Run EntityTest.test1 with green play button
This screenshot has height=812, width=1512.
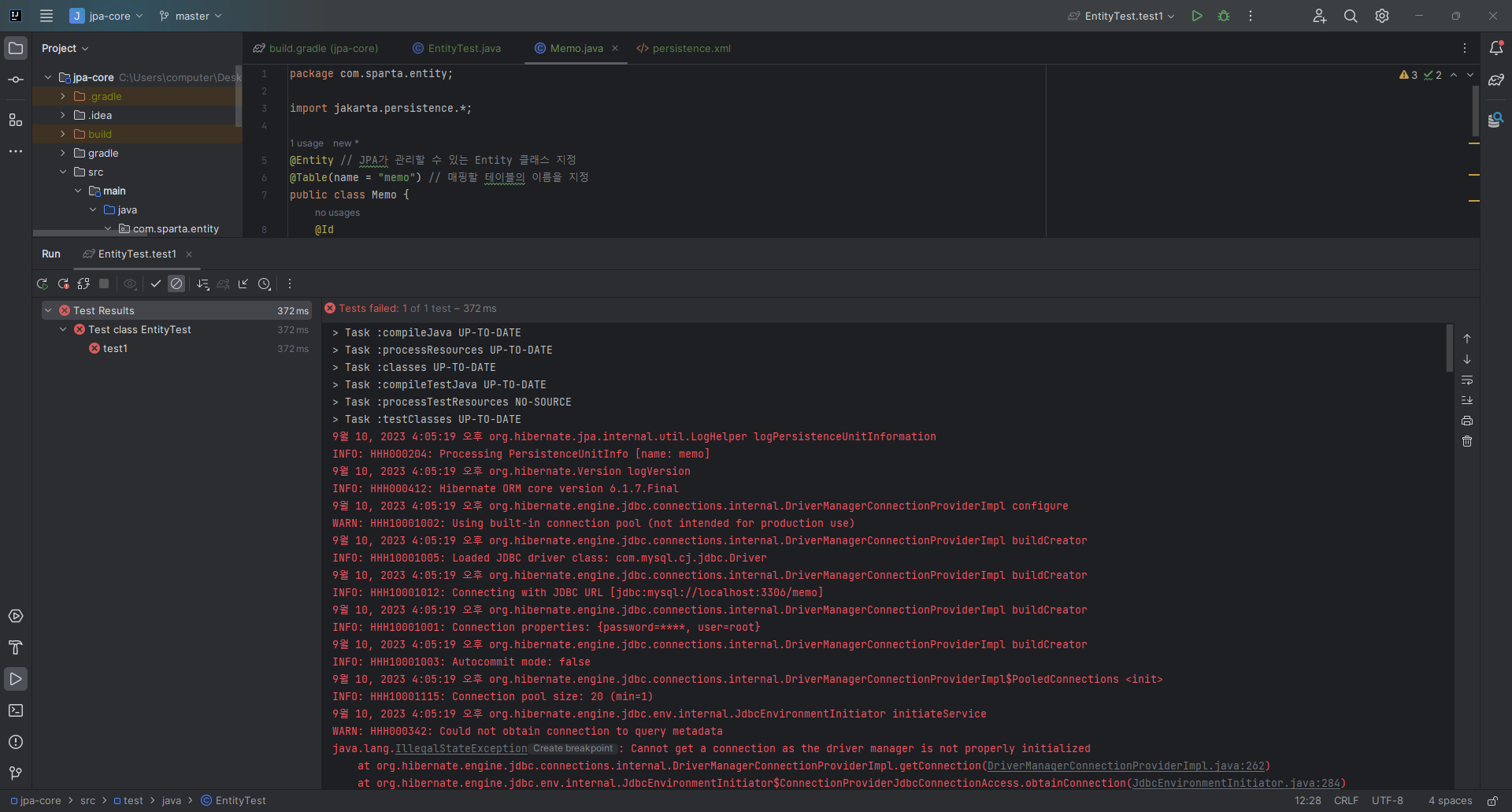[x=1197, y=16]
